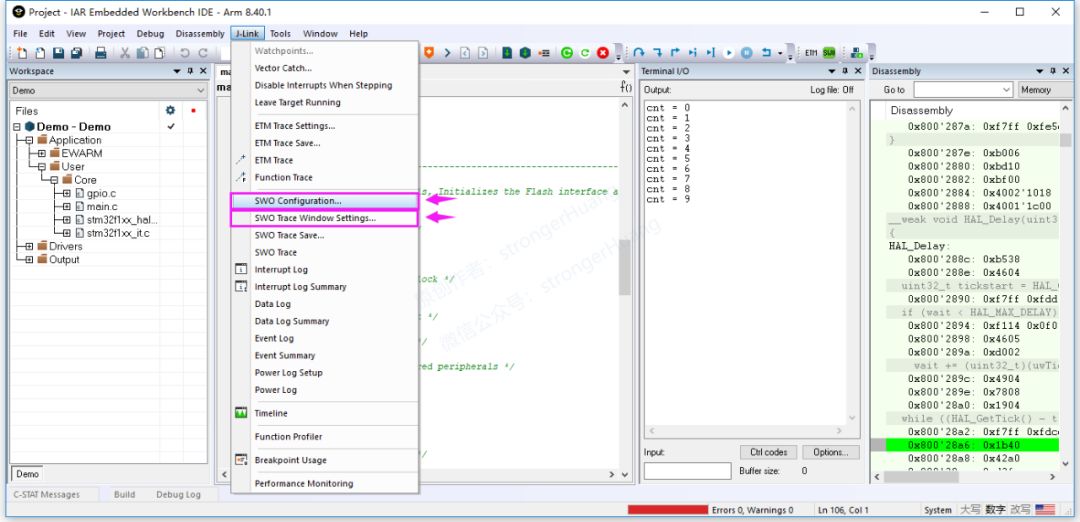
Task: Click the Run to Cursor icon
Action: pos(710,53)
